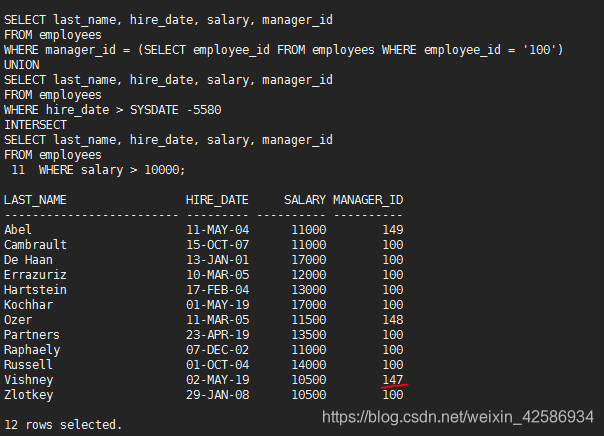Click the UNION keyword in the query
Image resolution: width=604 pixels, height=436 pixels.
click(x=22, y=65)
